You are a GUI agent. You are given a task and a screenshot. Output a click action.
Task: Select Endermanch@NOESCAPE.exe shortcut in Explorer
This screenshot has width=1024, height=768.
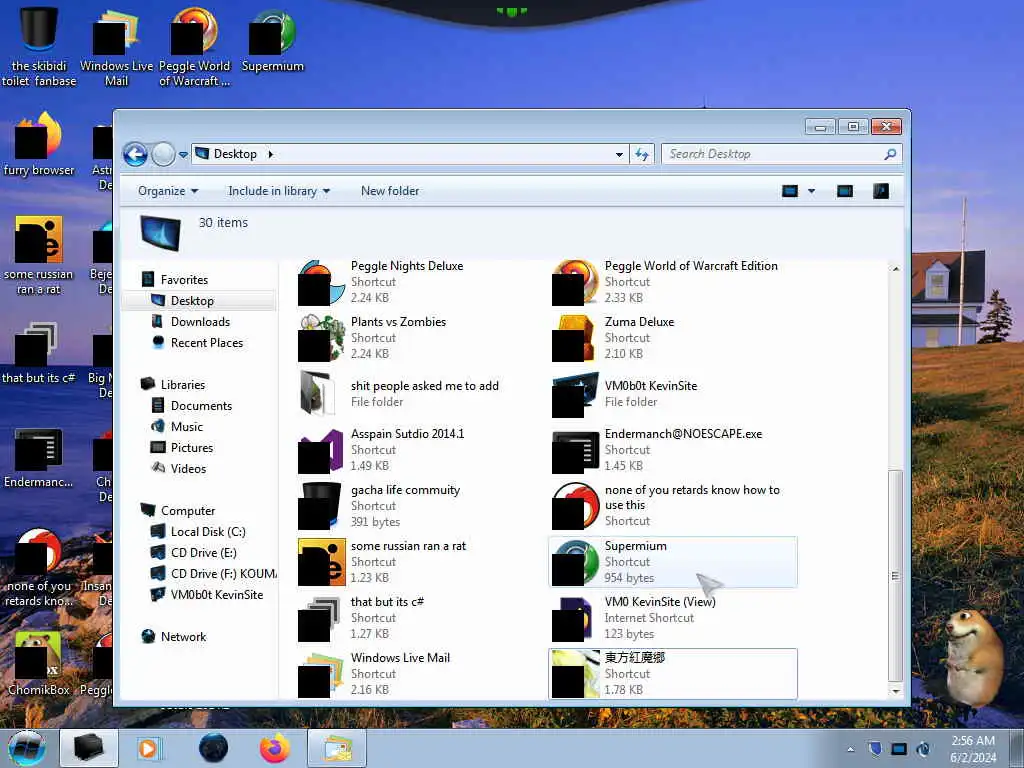pos(673,449)
